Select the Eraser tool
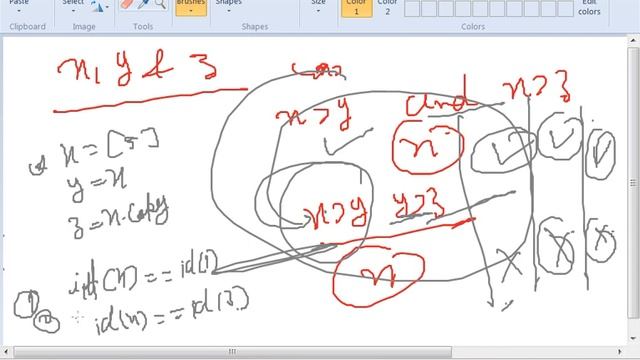This screenshot has height=360, width=640. point(127,4)
